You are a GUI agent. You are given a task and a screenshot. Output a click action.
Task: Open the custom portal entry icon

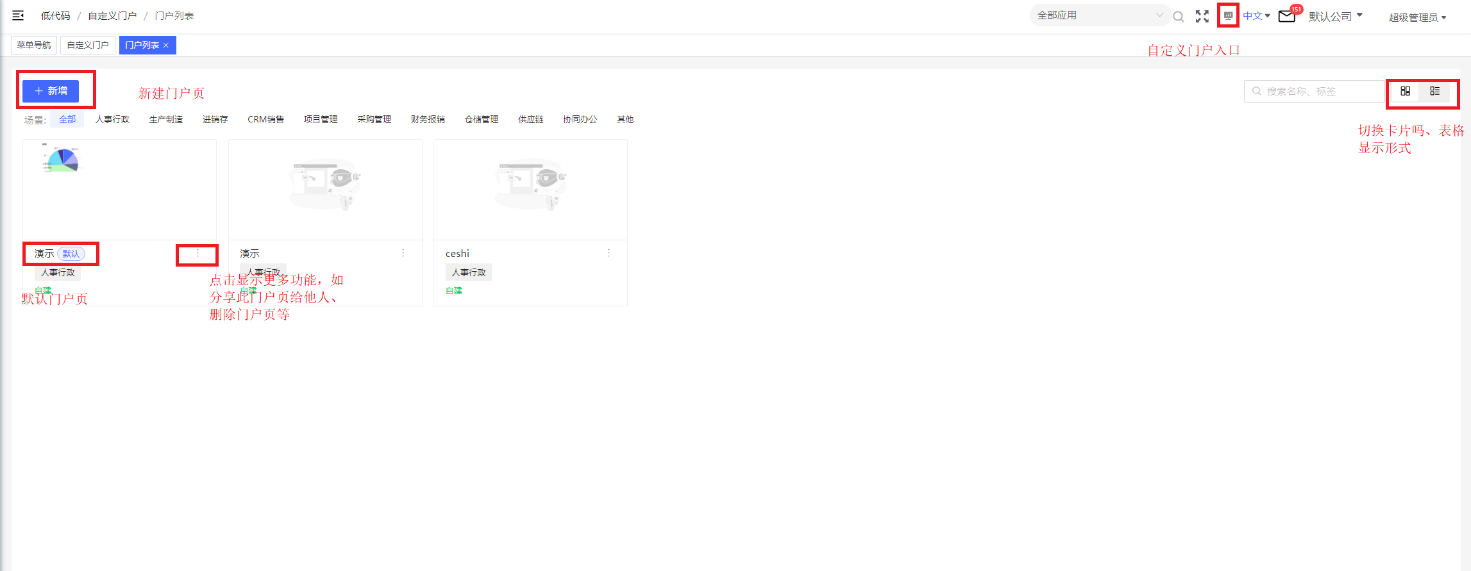(x=1228, y=16)
